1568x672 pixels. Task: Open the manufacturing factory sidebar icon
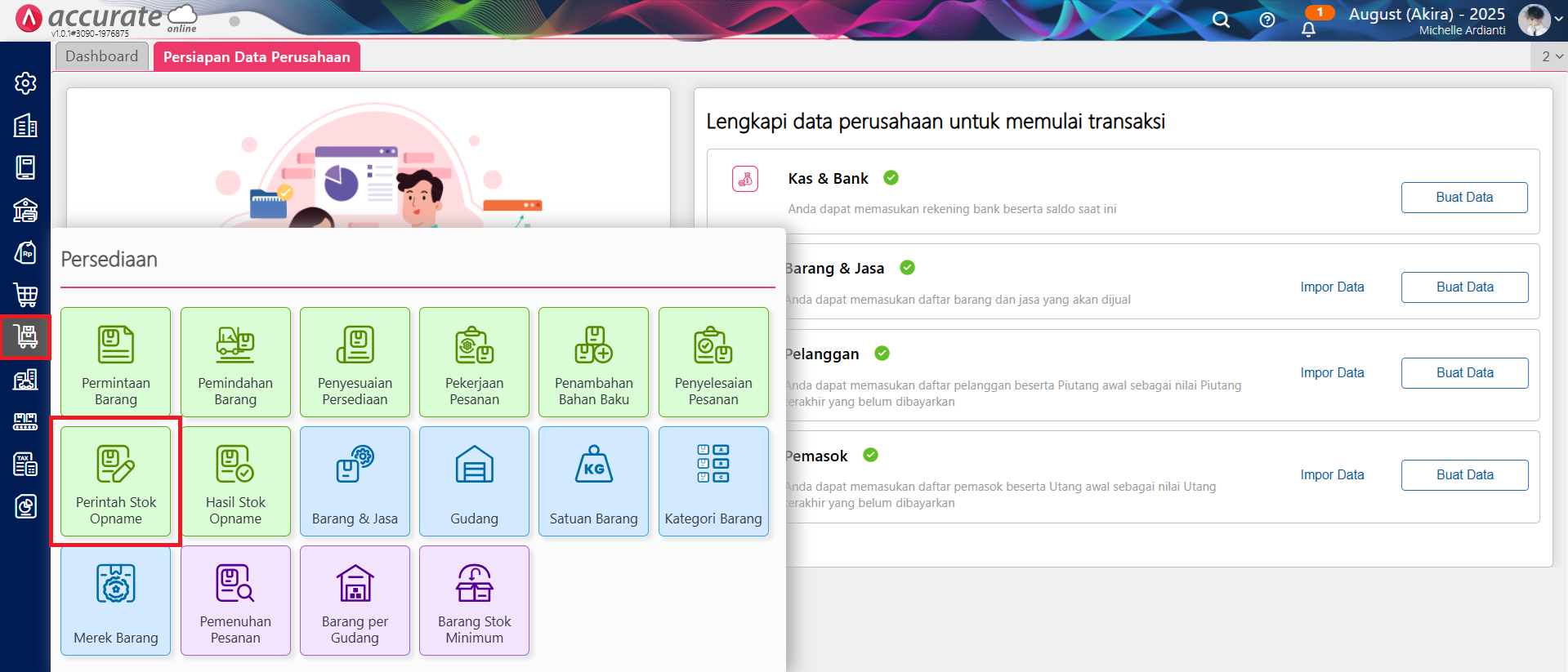(x=25, y=421)
